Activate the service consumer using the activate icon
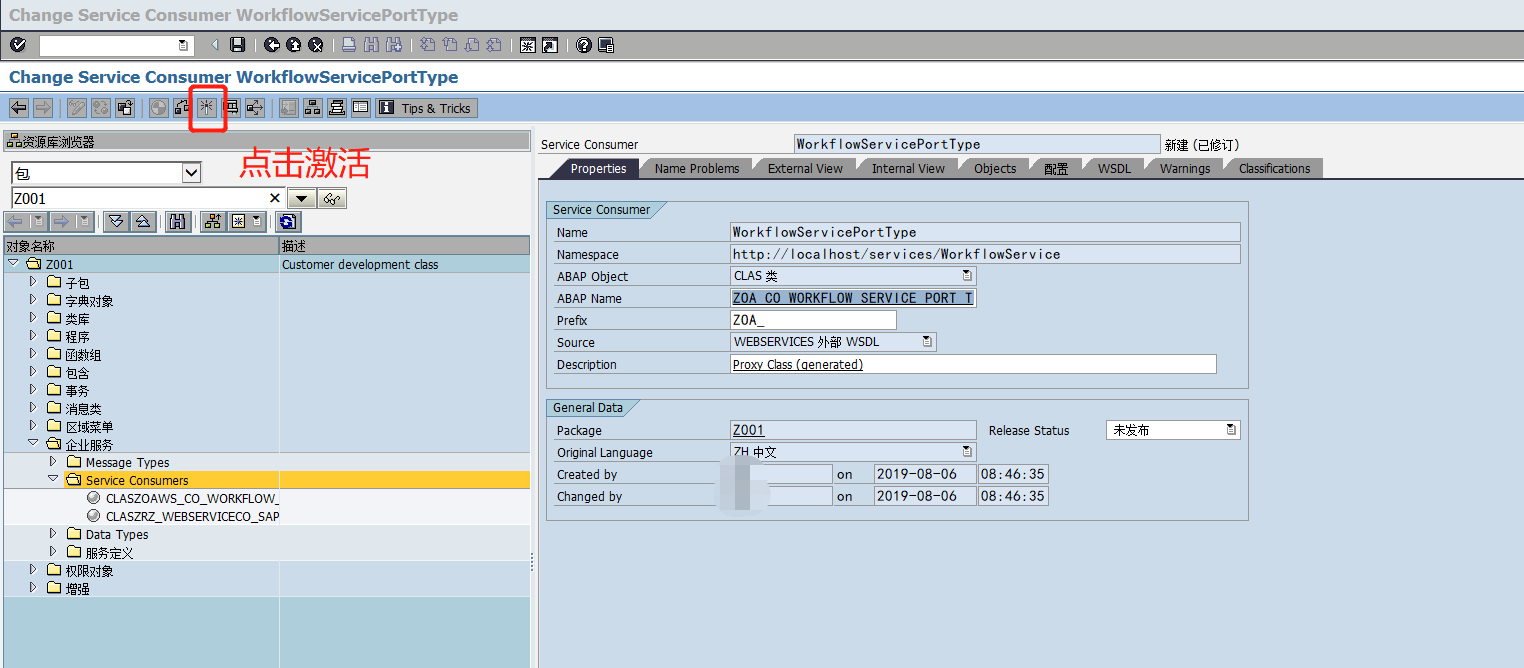The width and height of the screenshot is (1524, 668). [207, 108]
